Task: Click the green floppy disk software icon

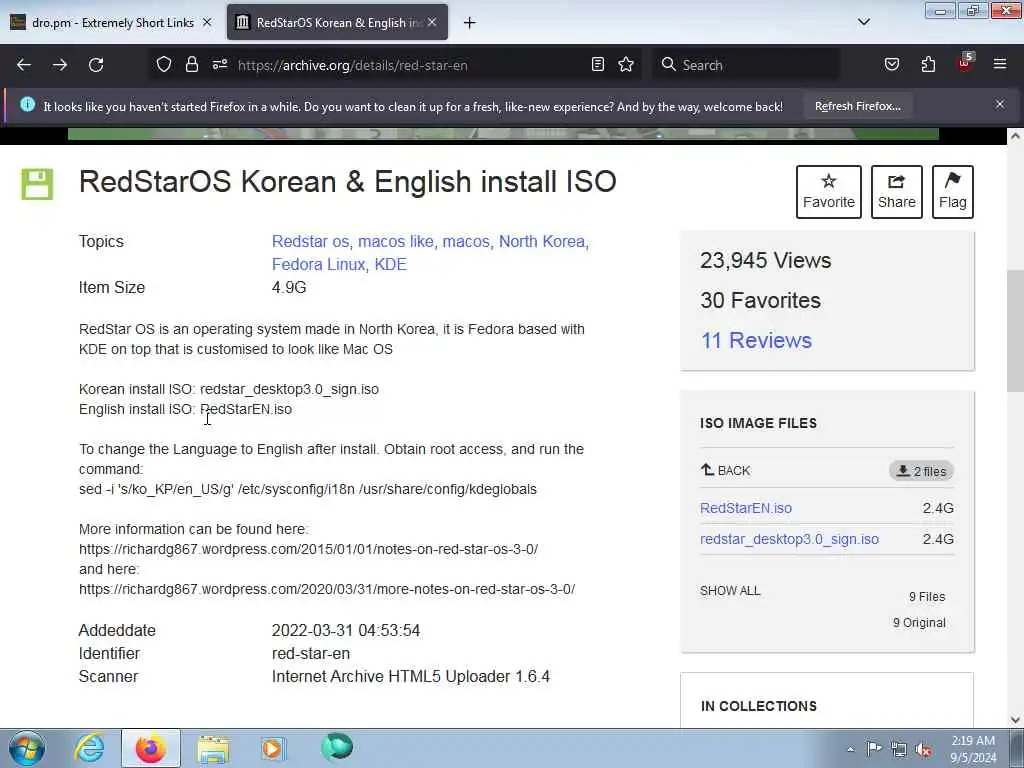Action: [x=37, y=184]
